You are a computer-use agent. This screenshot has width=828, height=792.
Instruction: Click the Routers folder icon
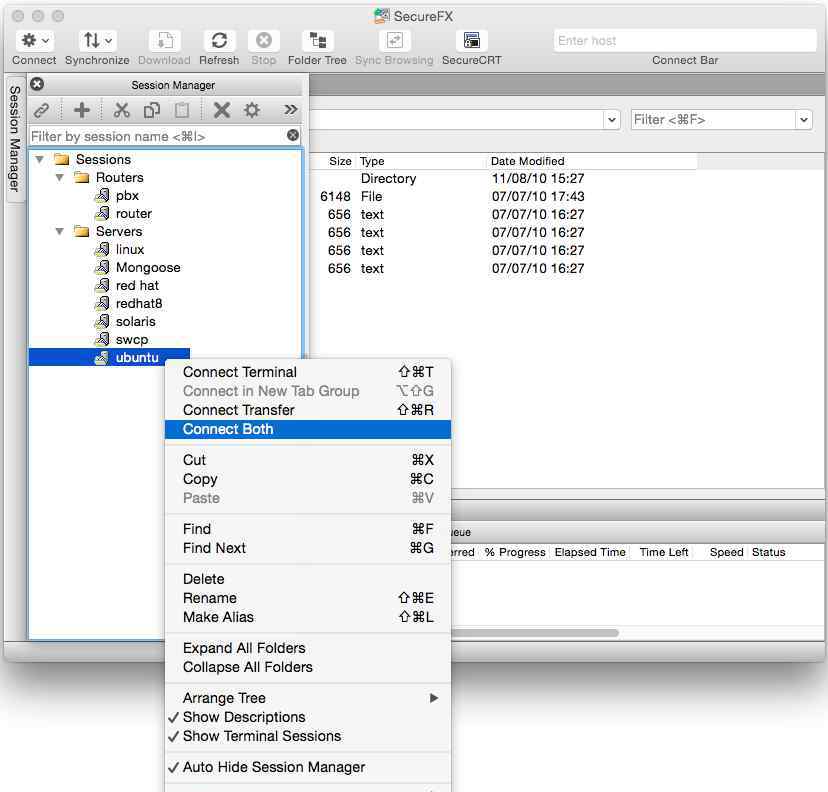coord(82,177)
